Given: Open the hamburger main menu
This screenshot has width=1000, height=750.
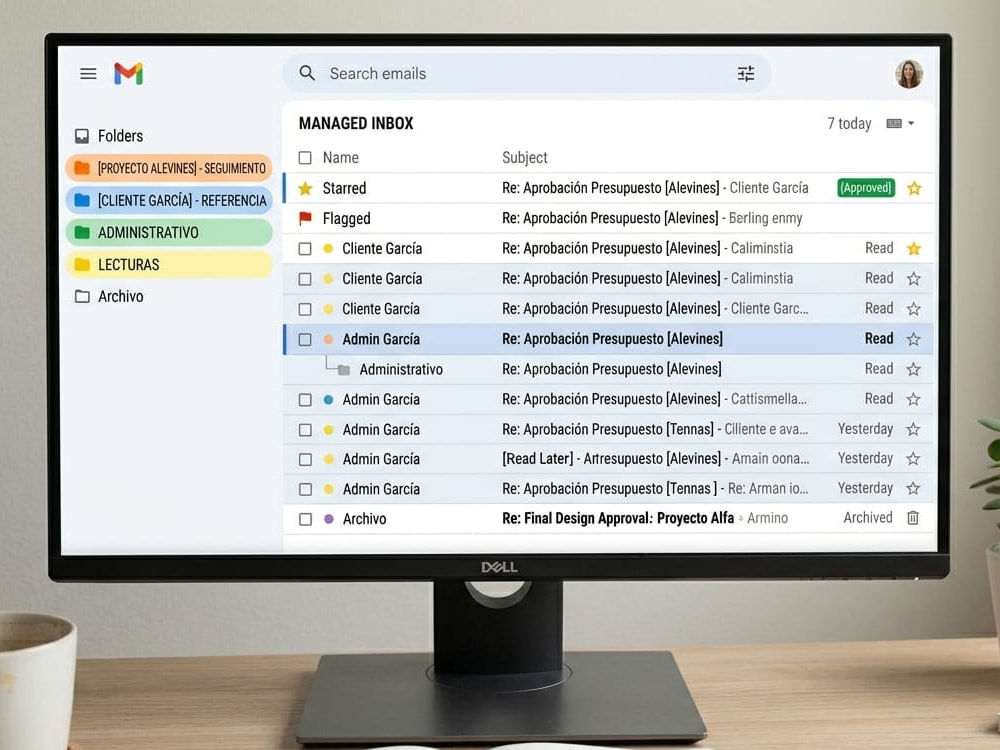Looking at the screenshot, I should point(88,73).
